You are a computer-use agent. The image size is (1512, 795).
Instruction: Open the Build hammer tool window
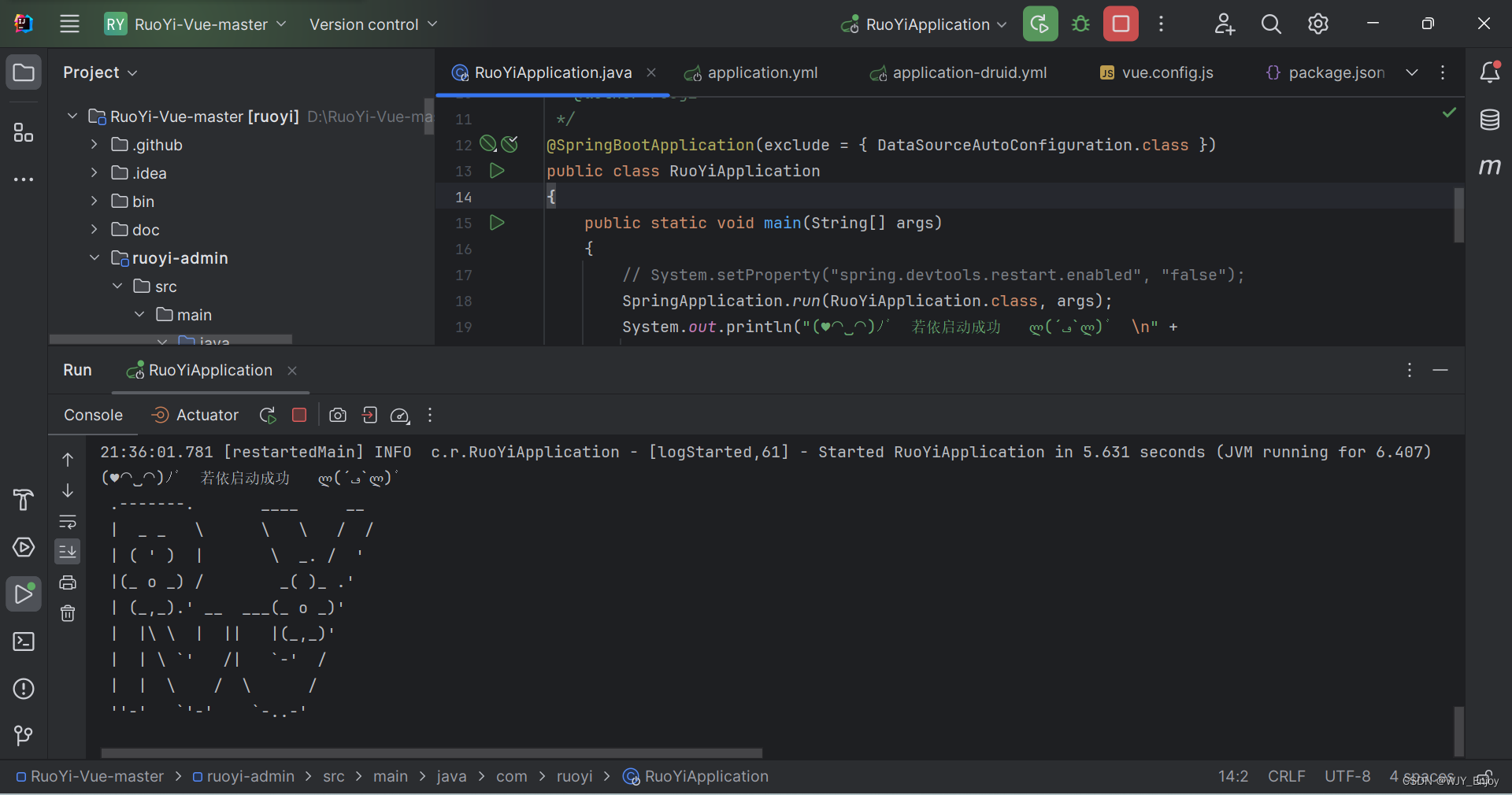(24, 499)
